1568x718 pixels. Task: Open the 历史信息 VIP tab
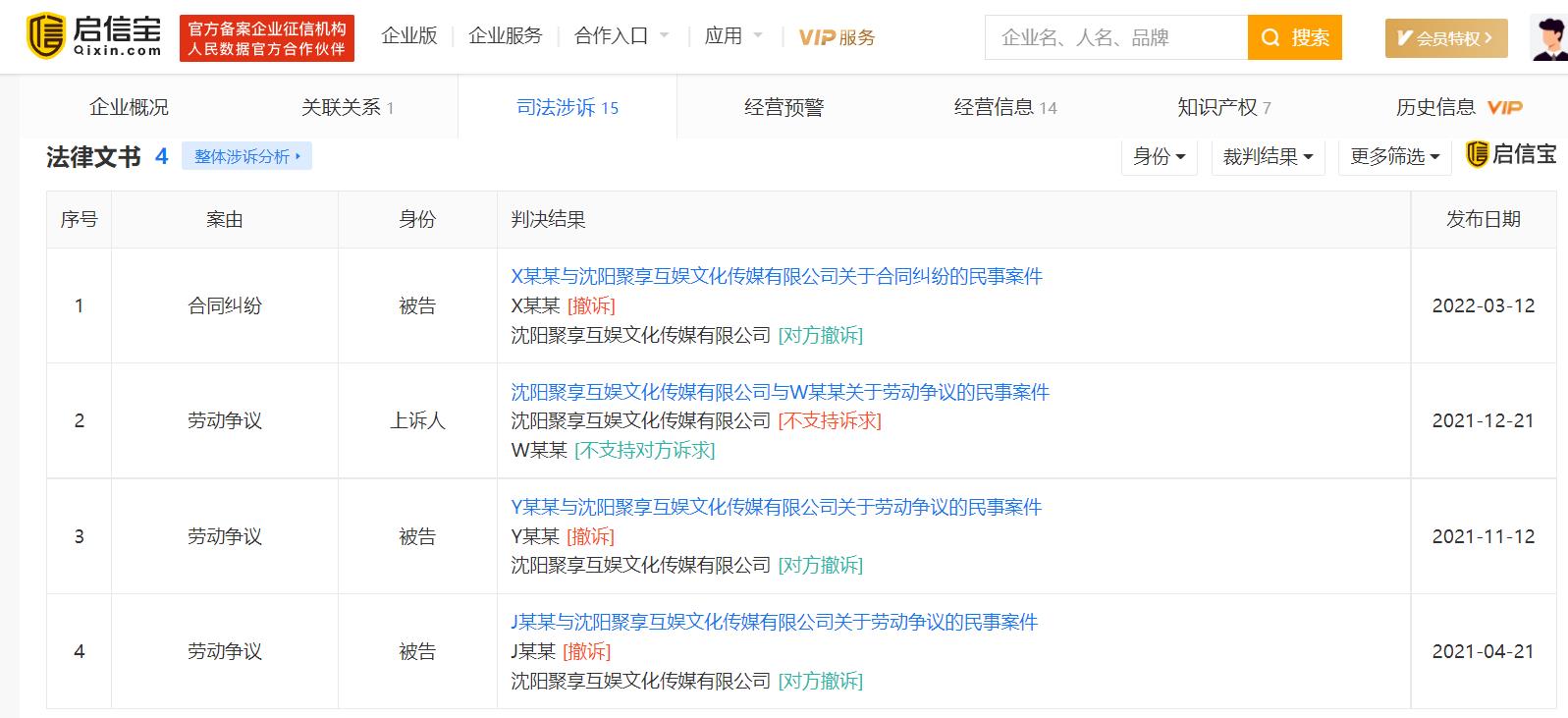pos(1458,107)
